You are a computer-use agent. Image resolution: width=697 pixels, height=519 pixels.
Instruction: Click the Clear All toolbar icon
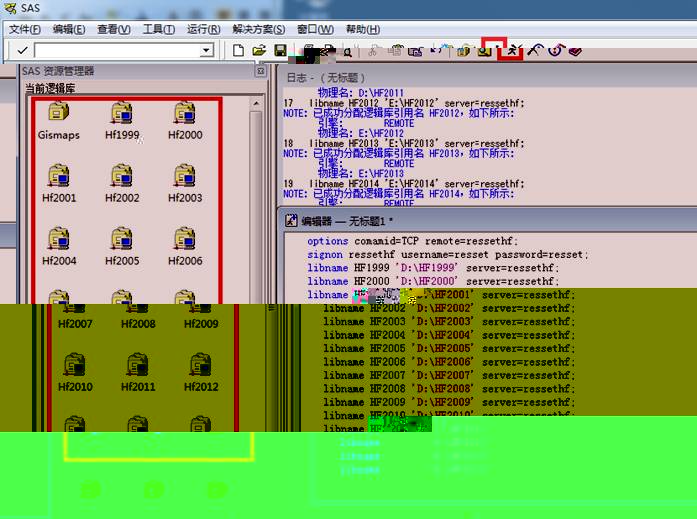coord(535,50)
